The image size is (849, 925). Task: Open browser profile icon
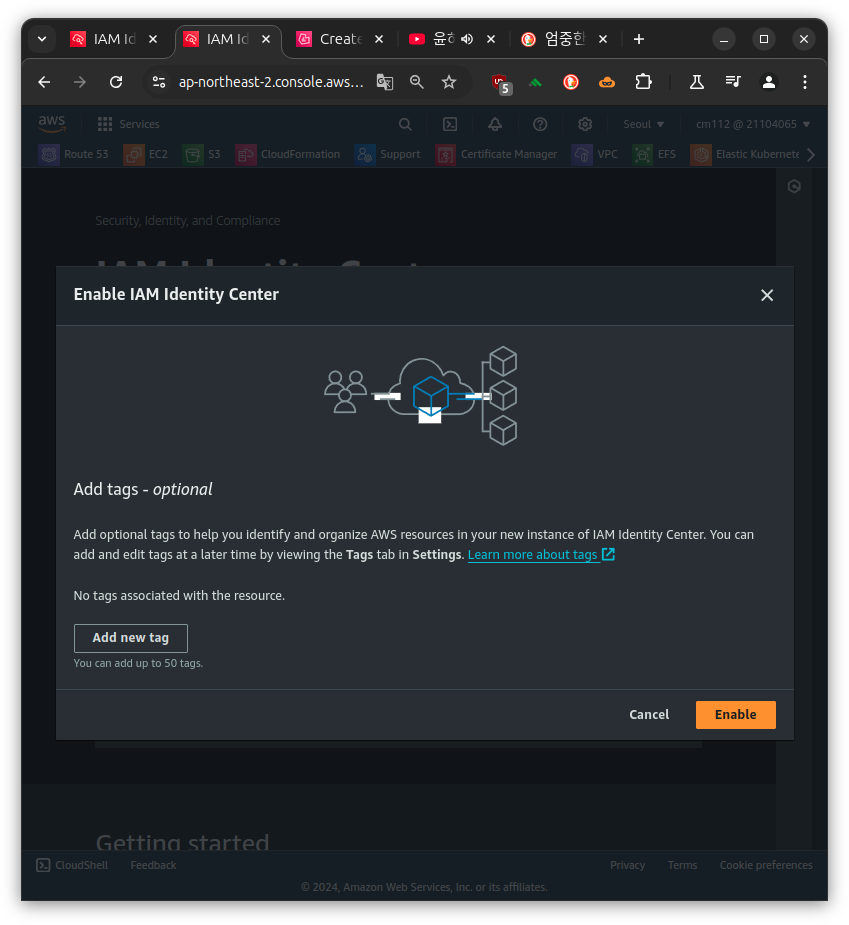pos(769,82)
